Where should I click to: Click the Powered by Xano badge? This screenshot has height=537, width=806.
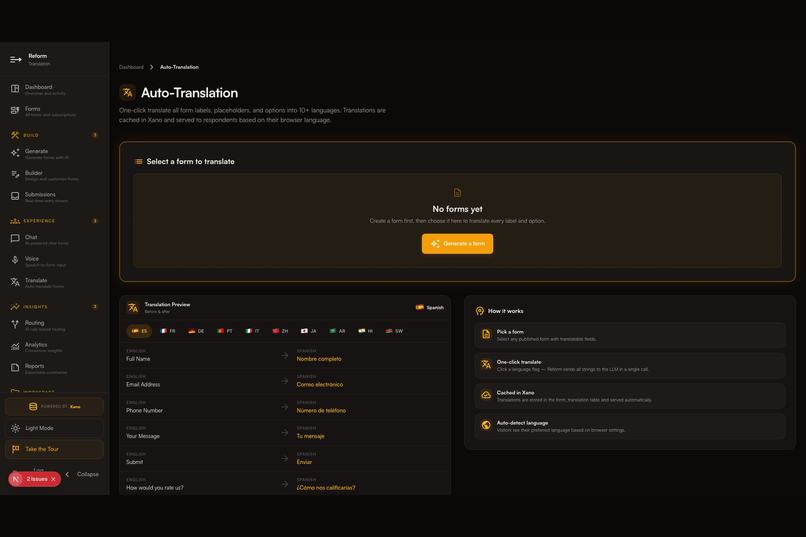tap(54, 406)
